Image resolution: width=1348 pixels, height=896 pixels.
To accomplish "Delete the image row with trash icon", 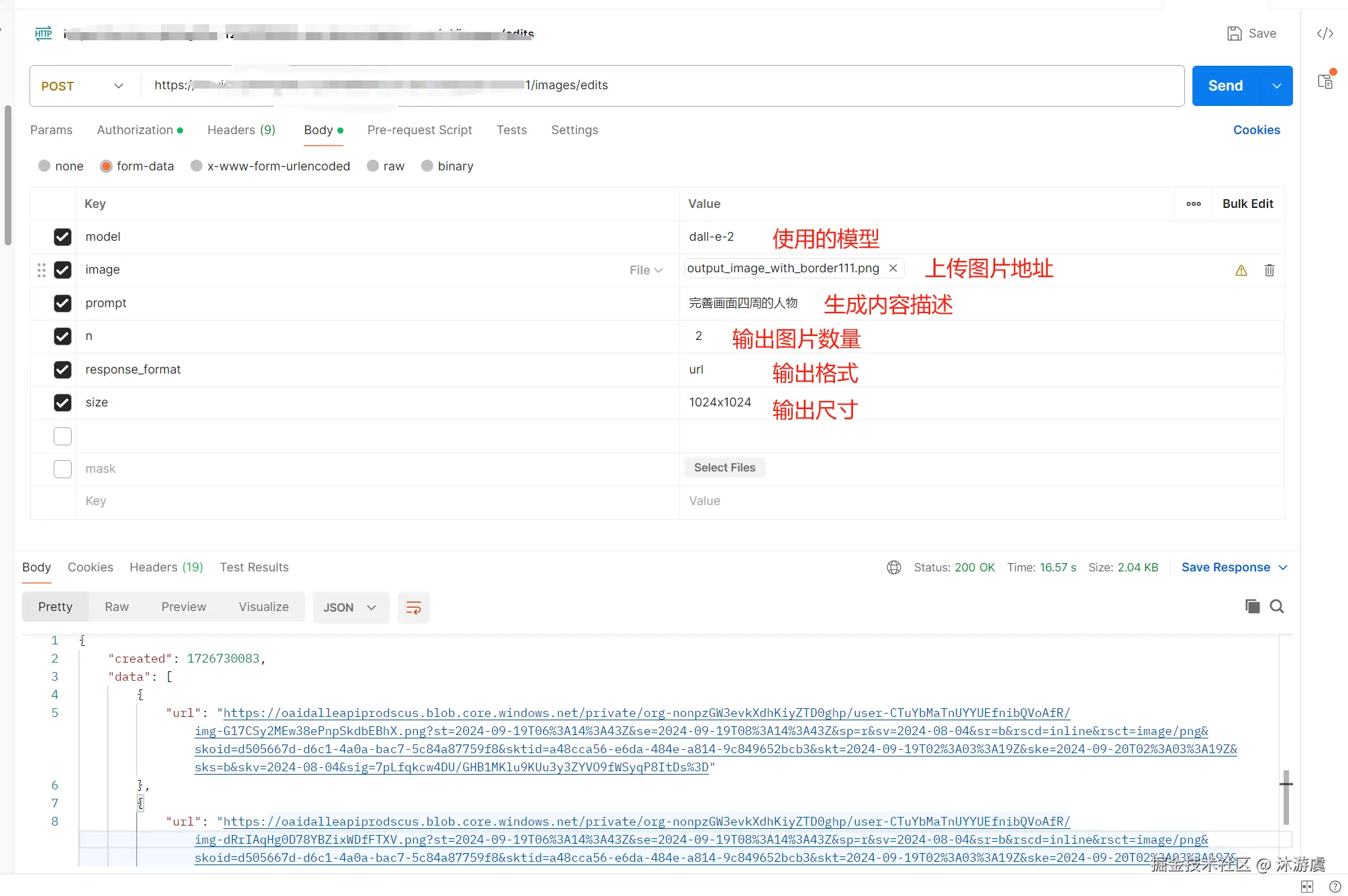I will (x=1269, y=270).
